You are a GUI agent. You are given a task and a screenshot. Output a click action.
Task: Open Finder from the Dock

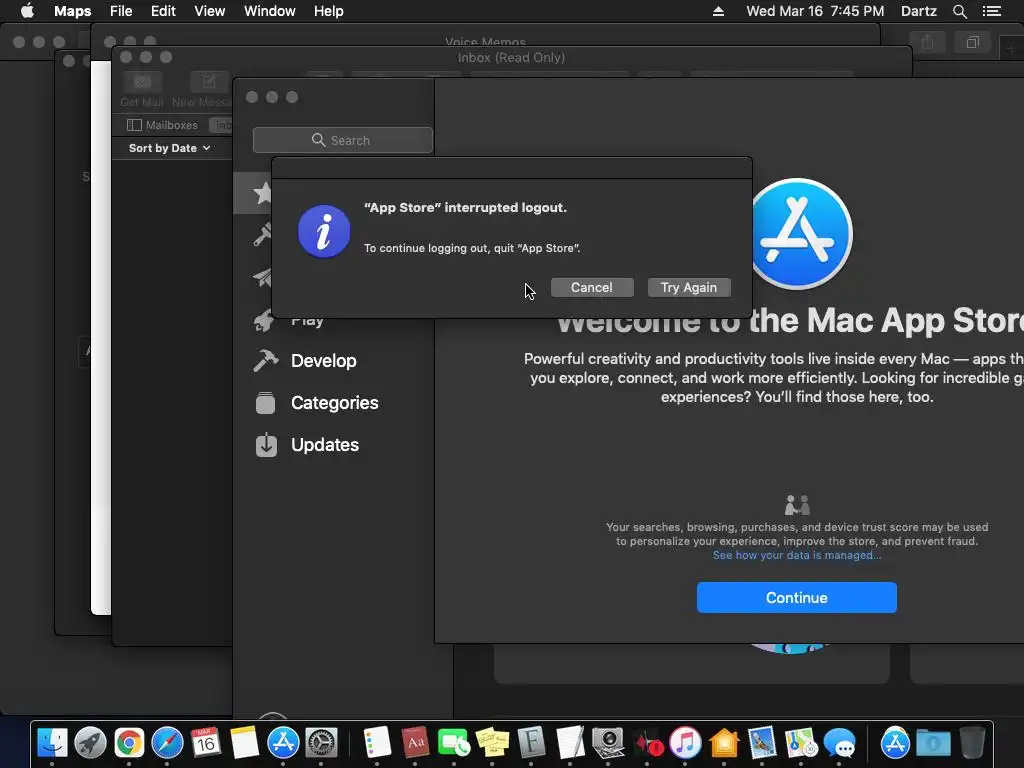pos(52,743)
